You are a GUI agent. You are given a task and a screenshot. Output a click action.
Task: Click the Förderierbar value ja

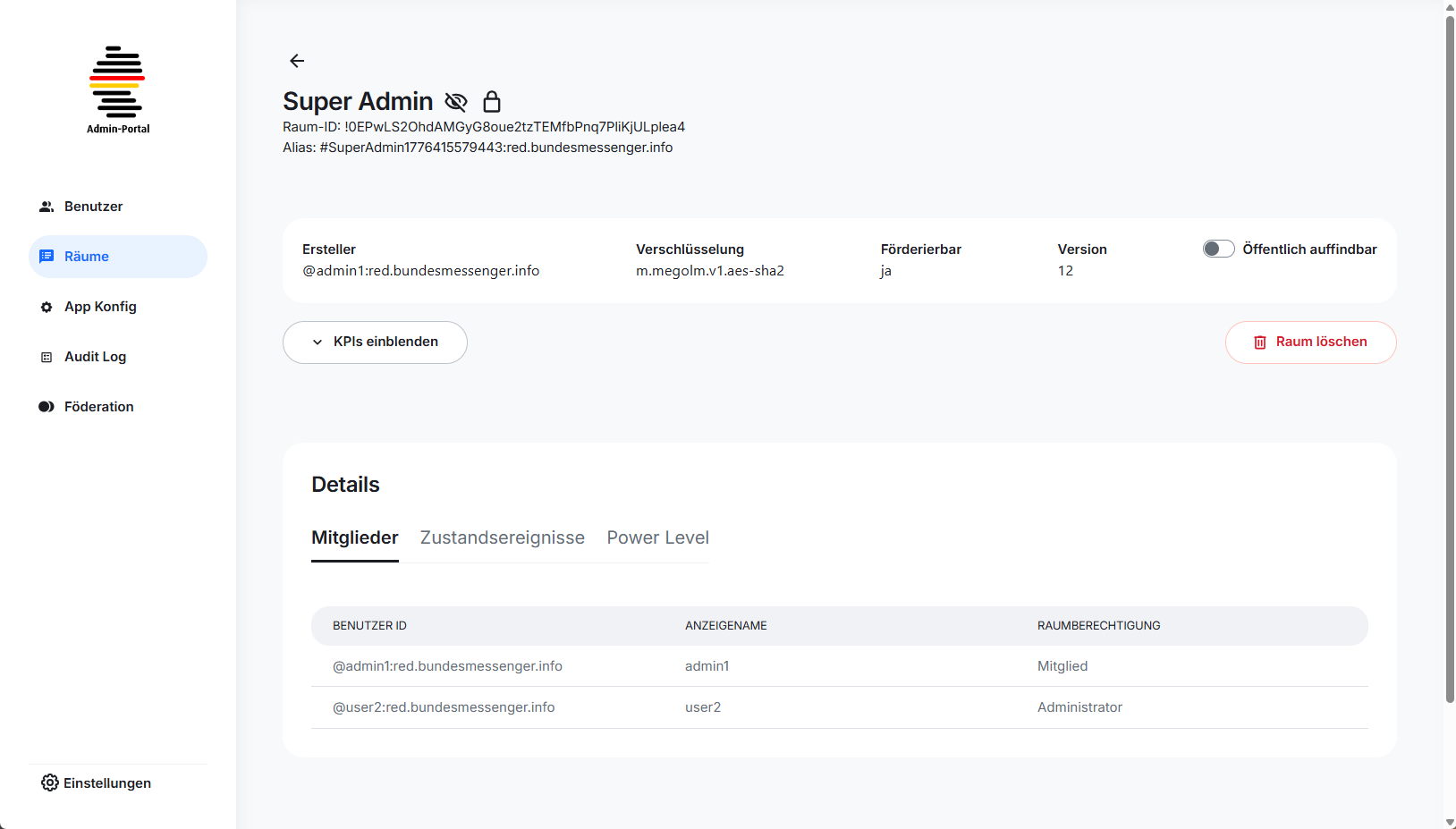click(885, 271)
